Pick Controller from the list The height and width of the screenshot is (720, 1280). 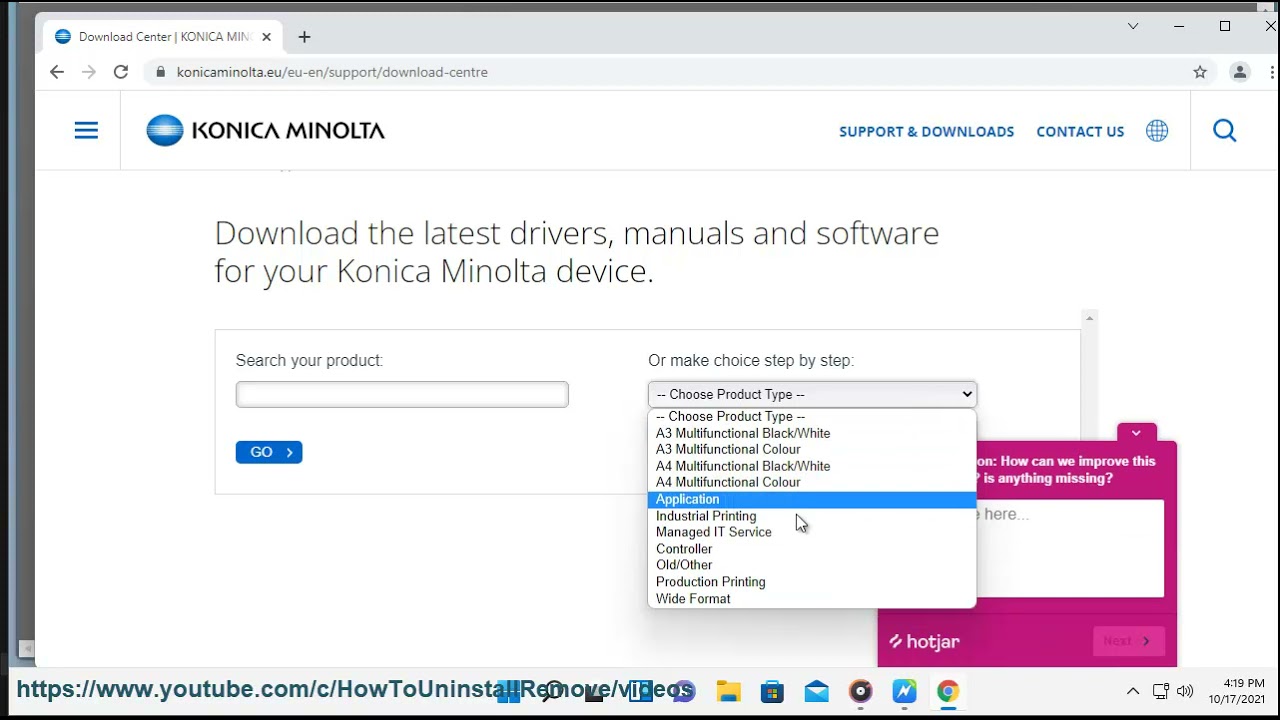pos(812,549)
